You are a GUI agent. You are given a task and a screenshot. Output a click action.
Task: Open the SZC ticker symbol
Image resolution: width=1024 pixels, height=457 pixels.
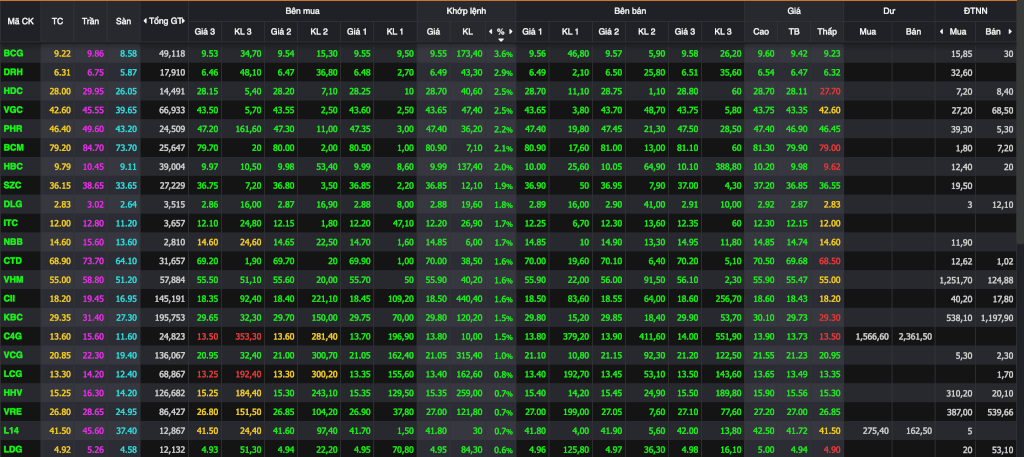[x=12, y=186]
